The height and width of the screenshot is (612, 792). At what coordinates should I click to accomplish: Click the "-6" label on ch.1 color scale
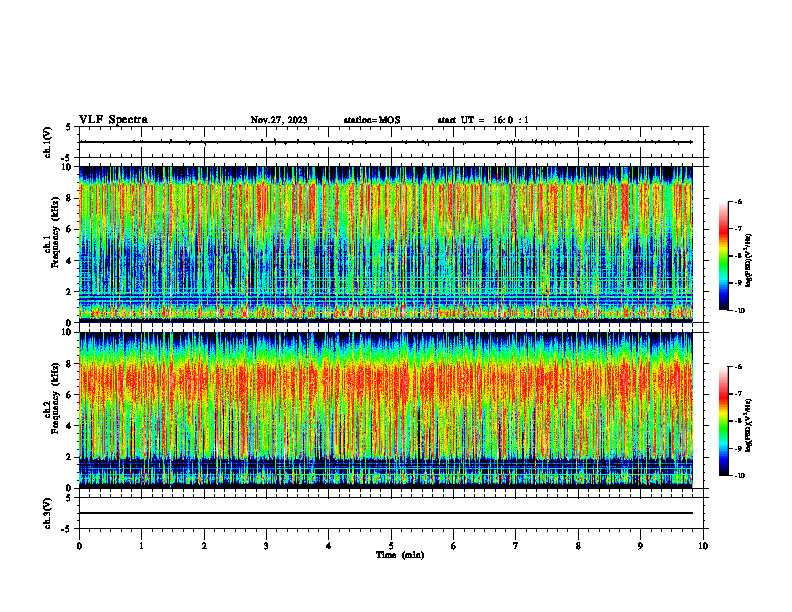(x=739, y=201)
